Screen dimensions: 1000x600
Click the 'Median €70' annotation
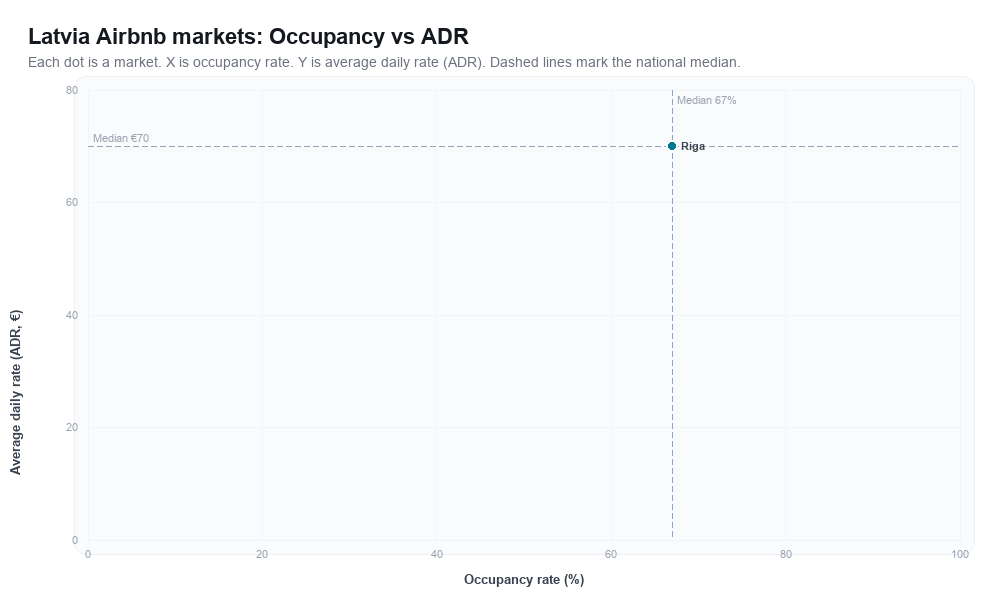121,138
